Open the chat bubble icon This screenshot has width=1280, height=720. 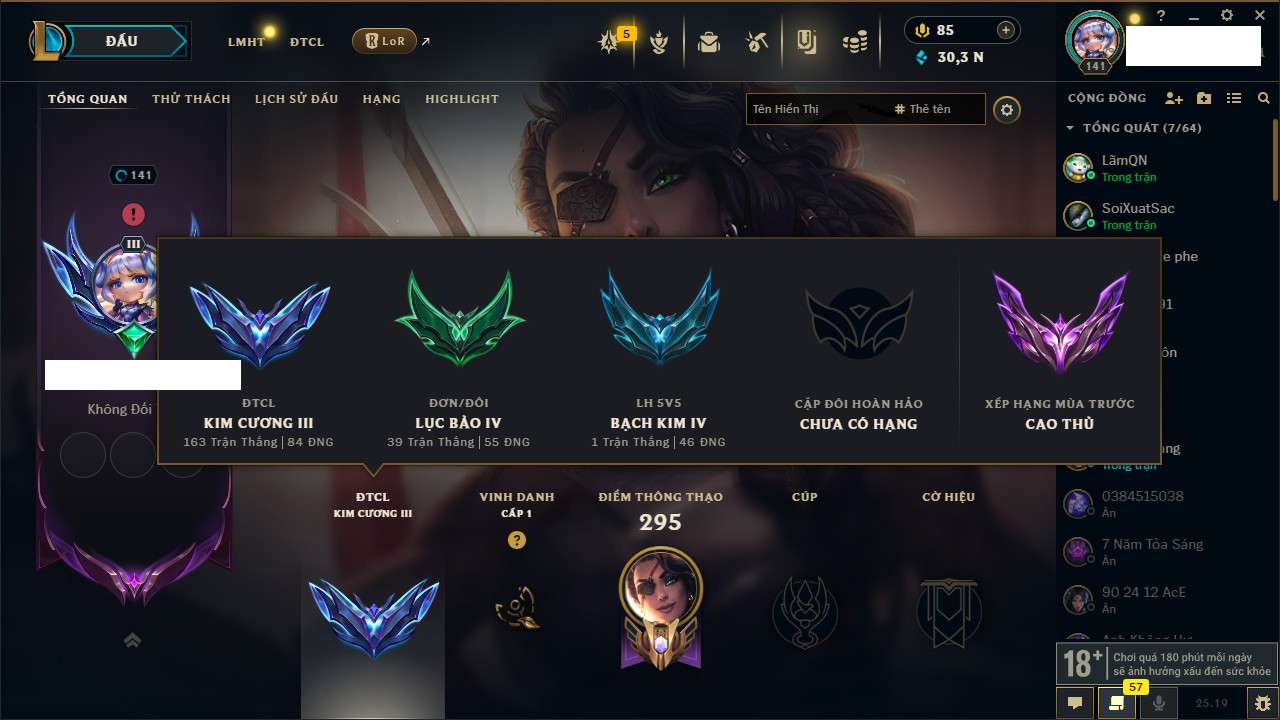tap(1075, 703)
